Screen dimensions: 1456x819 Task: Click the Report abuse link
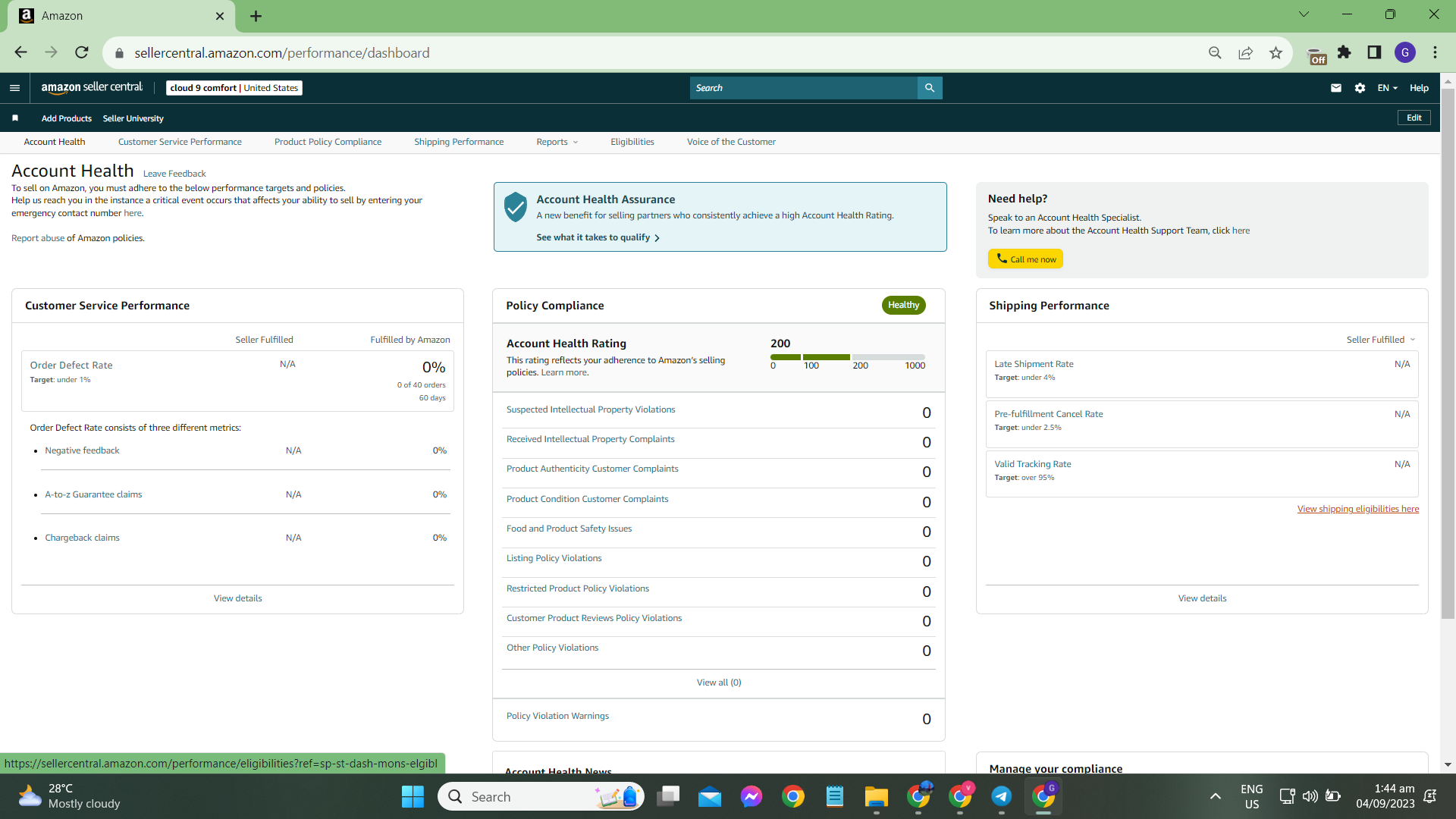pyautogui.click(x=38, y=238)
